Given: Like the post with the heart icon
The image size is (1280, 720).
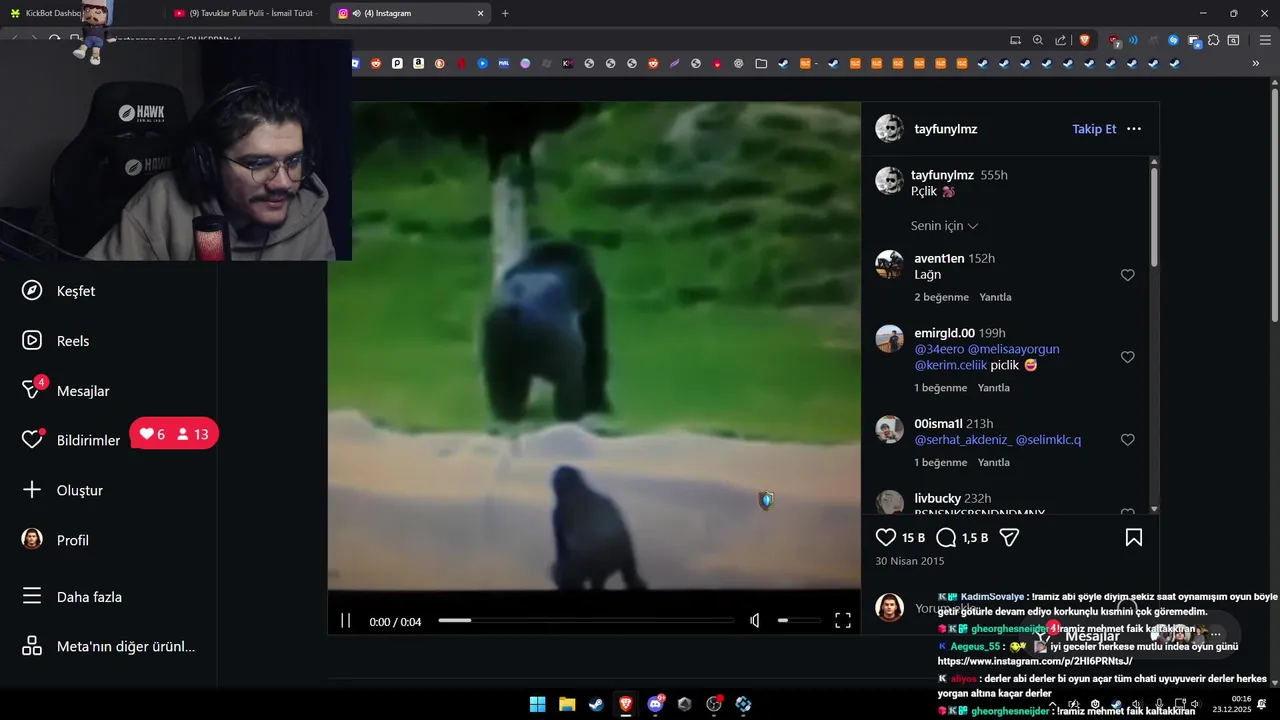Looking at the screenshot, I should click(886, 537).
